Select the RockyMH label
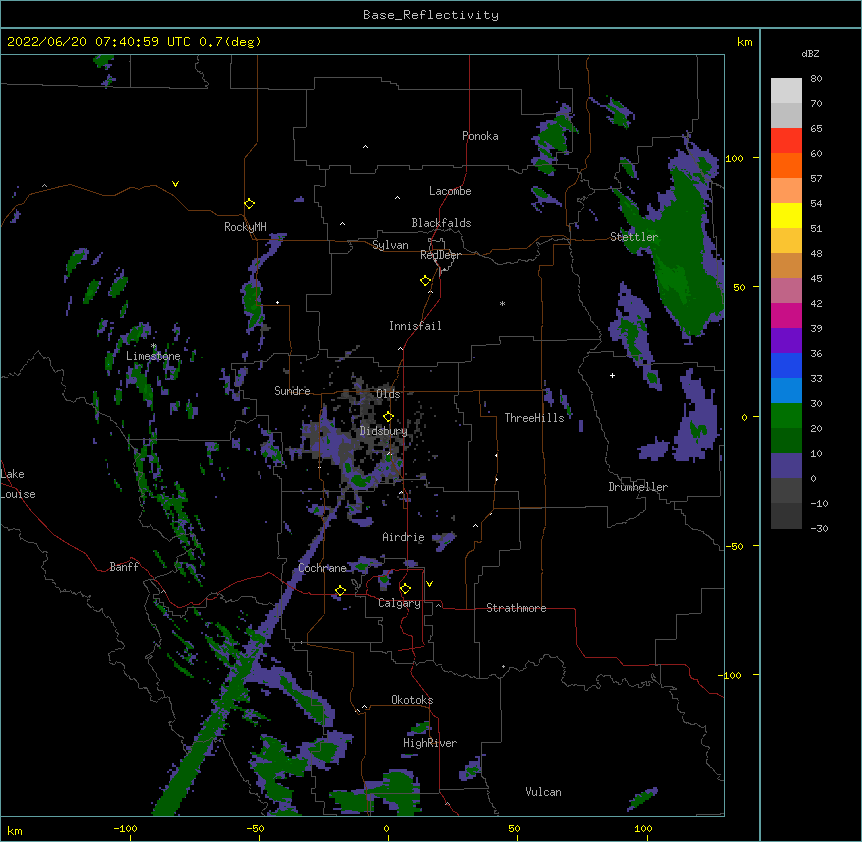 (x=245, y=227)
